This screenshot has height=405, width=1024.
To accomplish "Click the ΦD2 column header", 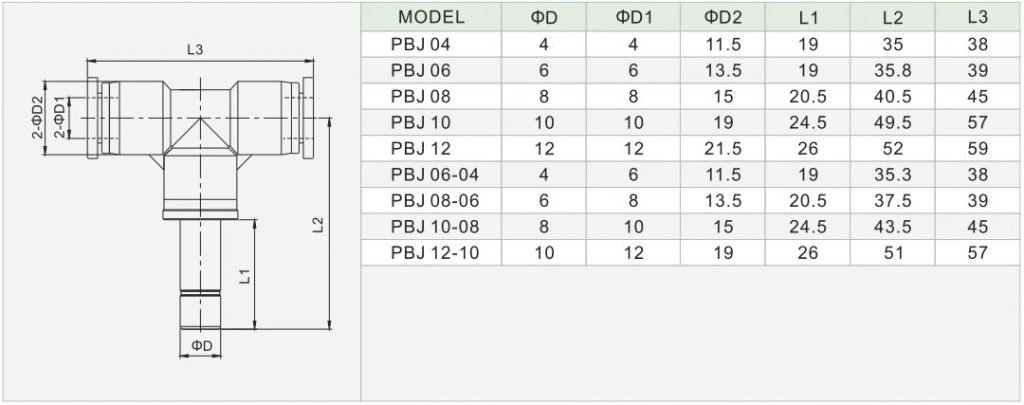I will click(x=722, y=18).
